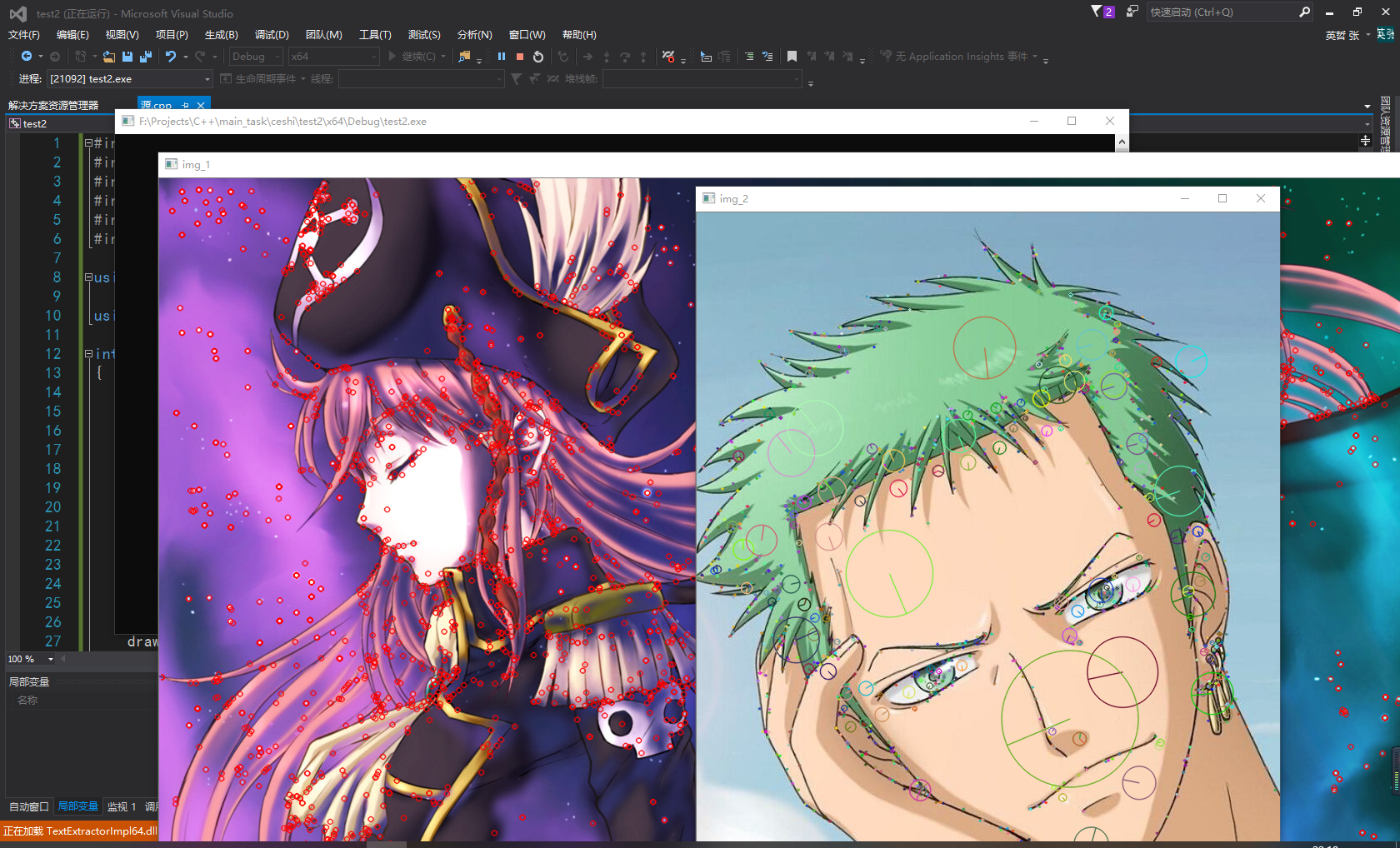Open the x64 platform dropdown
The width and height of the screenshot is (1400, 848).
334,56
